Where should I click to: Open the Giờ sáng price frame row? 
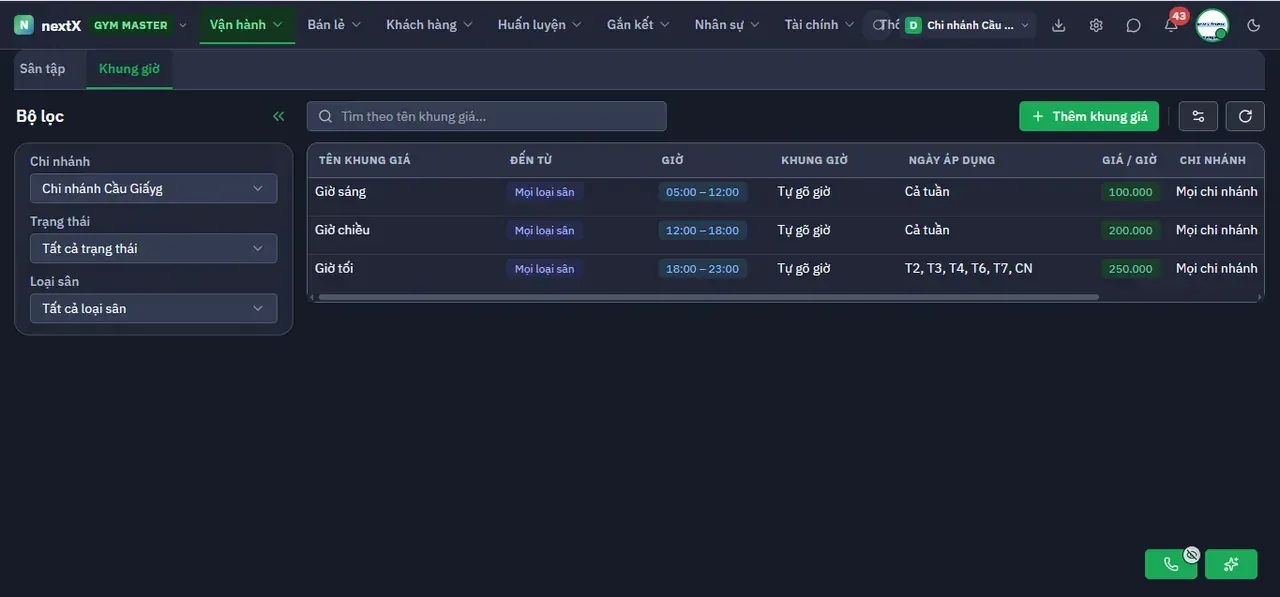785,192
